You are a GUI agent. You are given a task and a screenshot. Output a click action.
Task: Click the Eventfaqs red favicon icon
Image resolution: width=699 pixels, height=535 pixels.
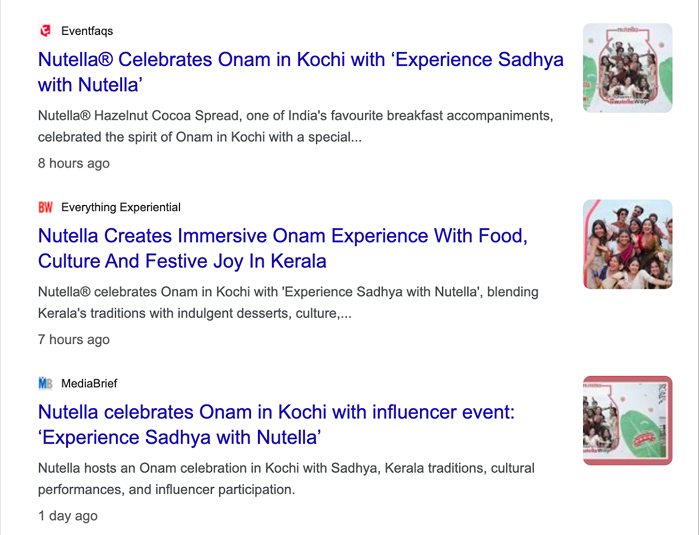(45, 31)
